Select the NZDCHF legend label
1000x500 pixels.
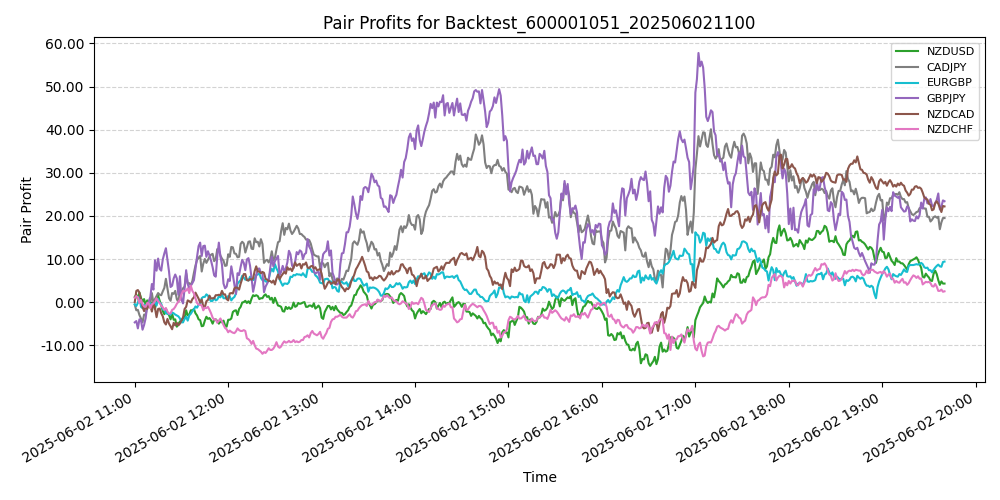[x=950, y=130]
